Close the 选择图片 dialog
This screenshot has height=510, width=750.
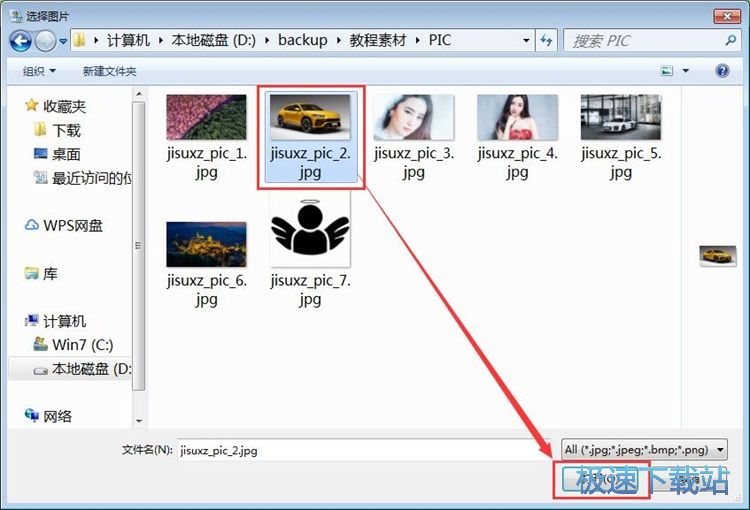point(727,16)
